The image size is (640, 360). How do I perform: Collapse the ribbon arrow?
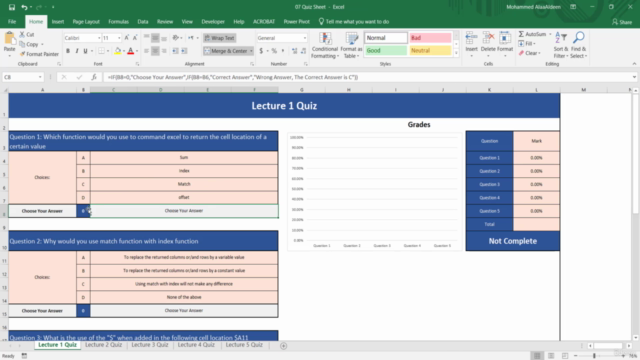click(634, 64)
